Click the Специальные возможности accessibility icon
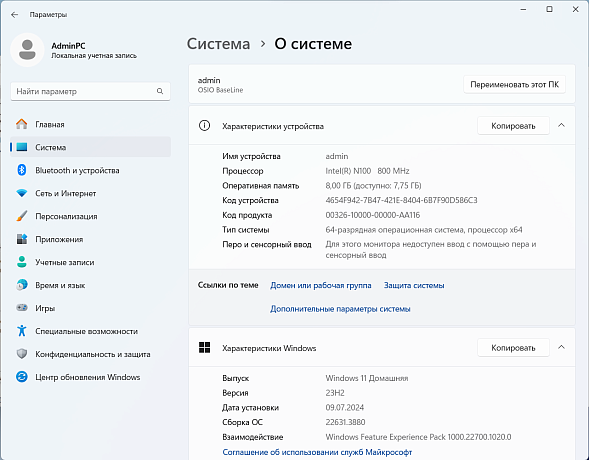Viewport: 589px width, 460px height. [x=22, y=331]
